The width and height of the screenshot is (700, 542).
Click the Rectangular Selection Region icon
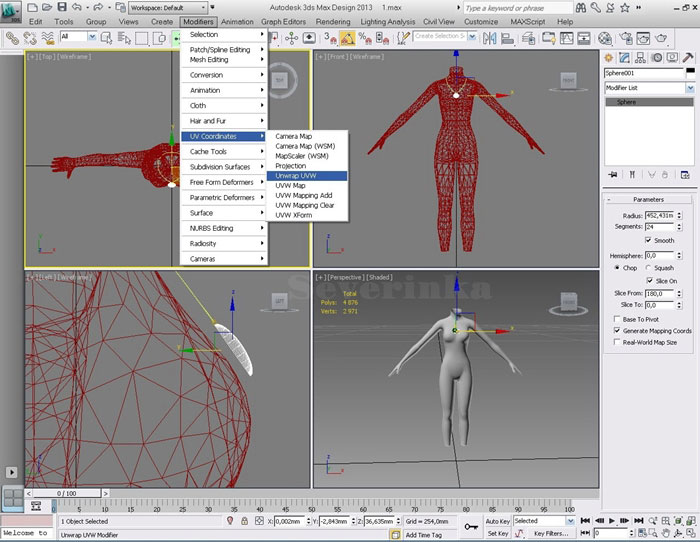[x=142, y=38]
